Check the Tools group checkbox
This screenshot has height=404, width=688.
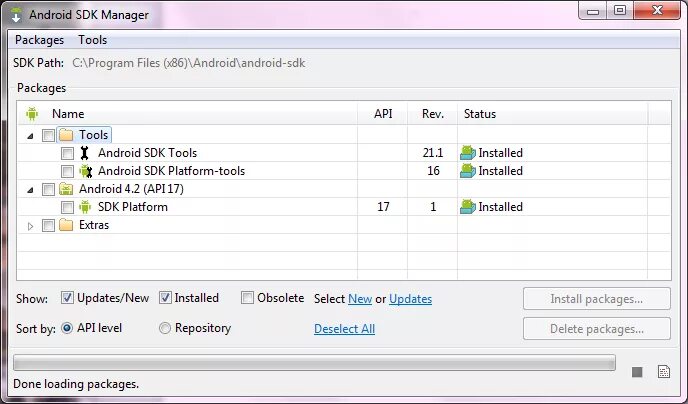tap(48, 135)
